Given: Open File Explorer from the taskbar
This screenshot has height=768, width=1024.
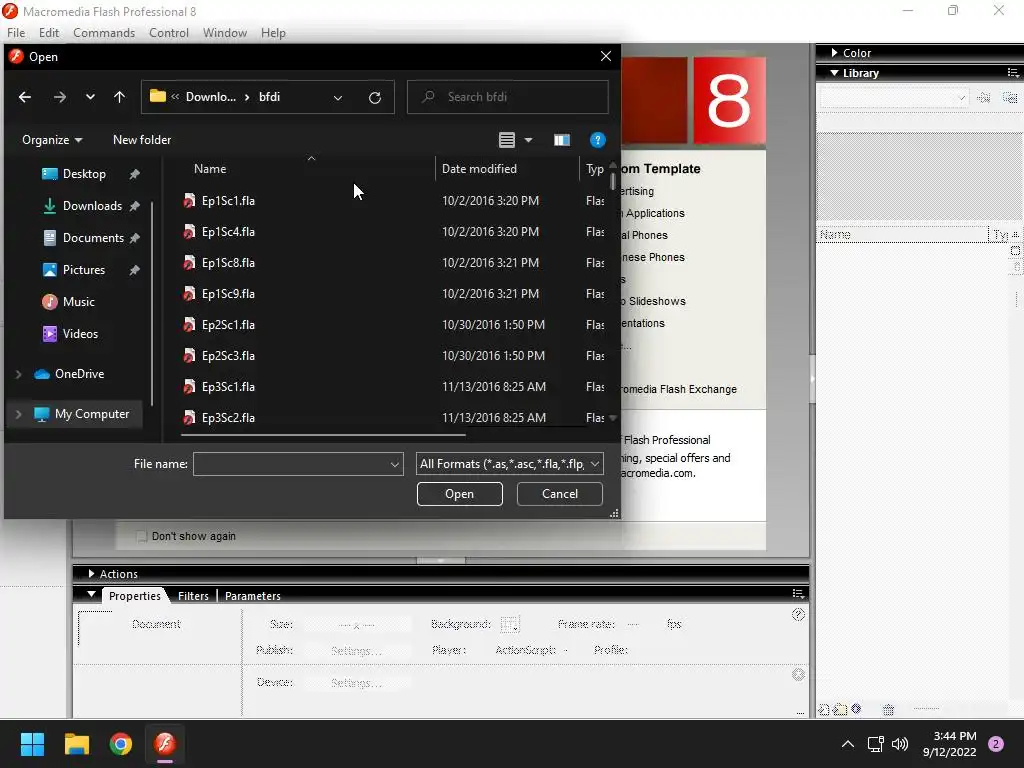Looking at the screenshot, I should coord(76,744).
